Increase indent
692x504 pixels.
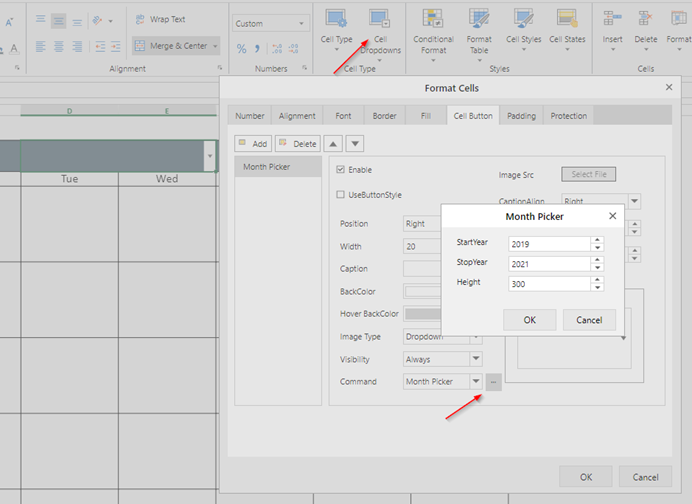116,46
